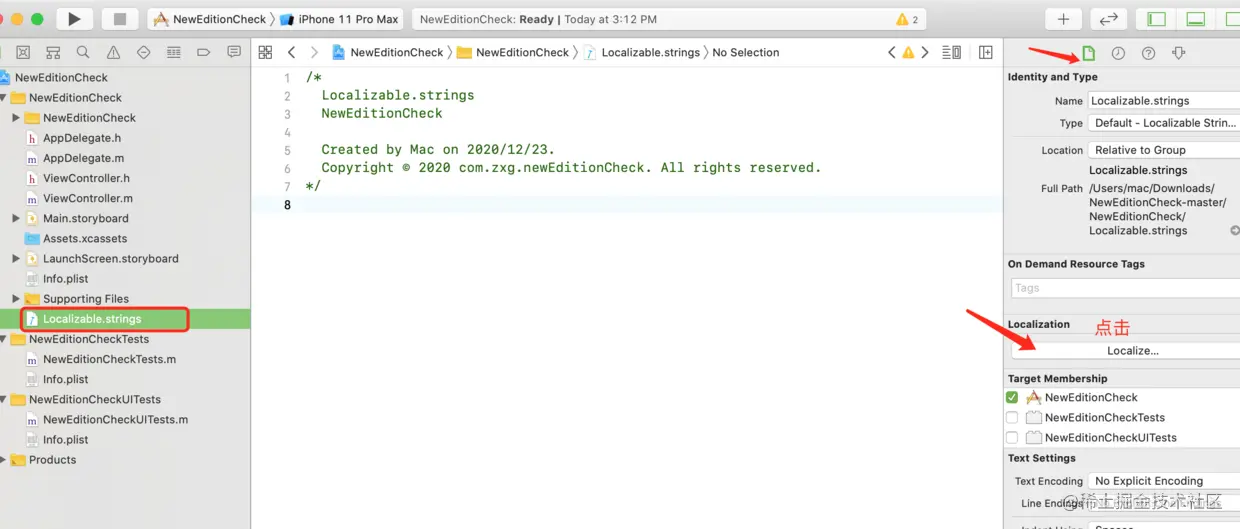
Task: Place cursor on the Copyright comment line
Action: point(571,168)
